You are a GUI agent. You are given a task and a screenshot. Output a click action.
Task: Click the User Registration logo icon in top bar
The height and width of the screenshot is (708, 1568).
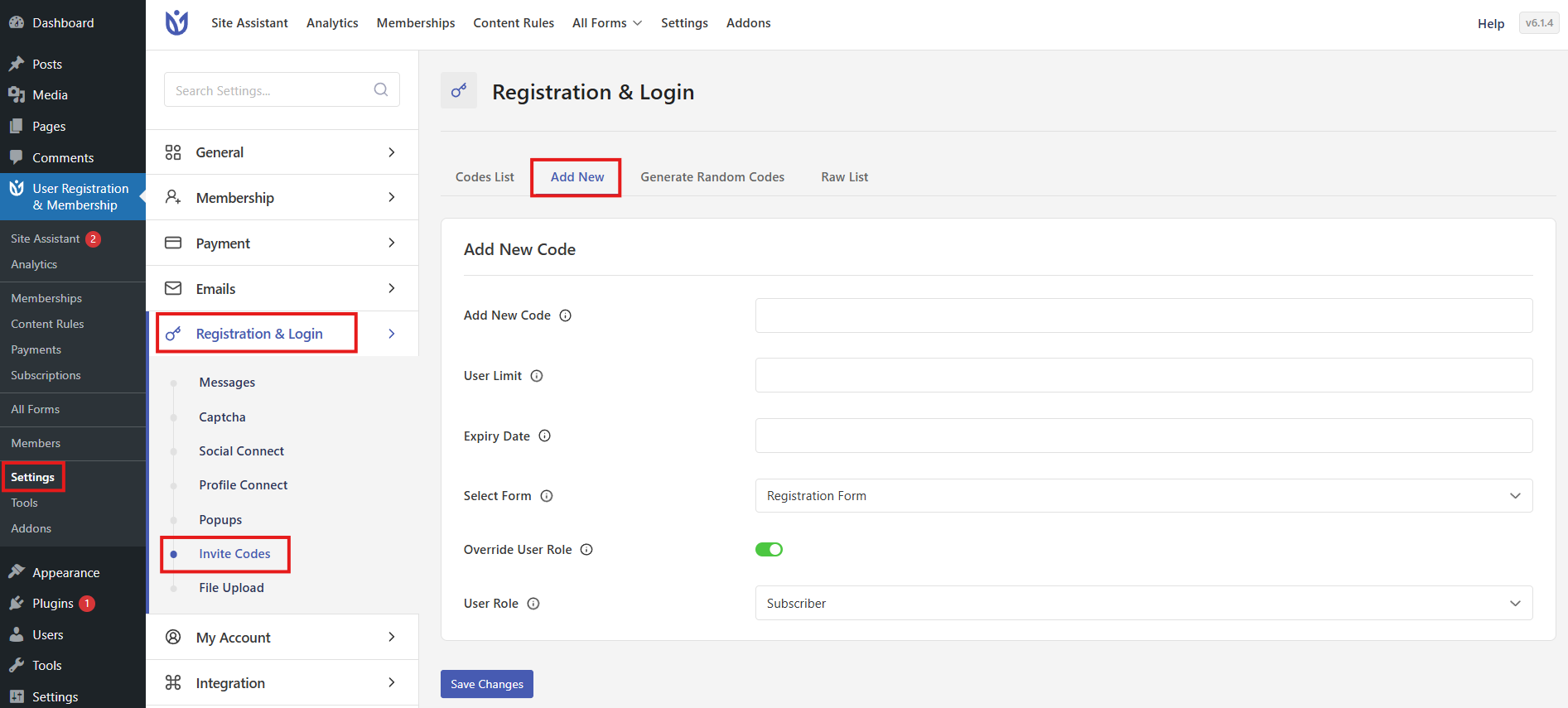[176, 23]
